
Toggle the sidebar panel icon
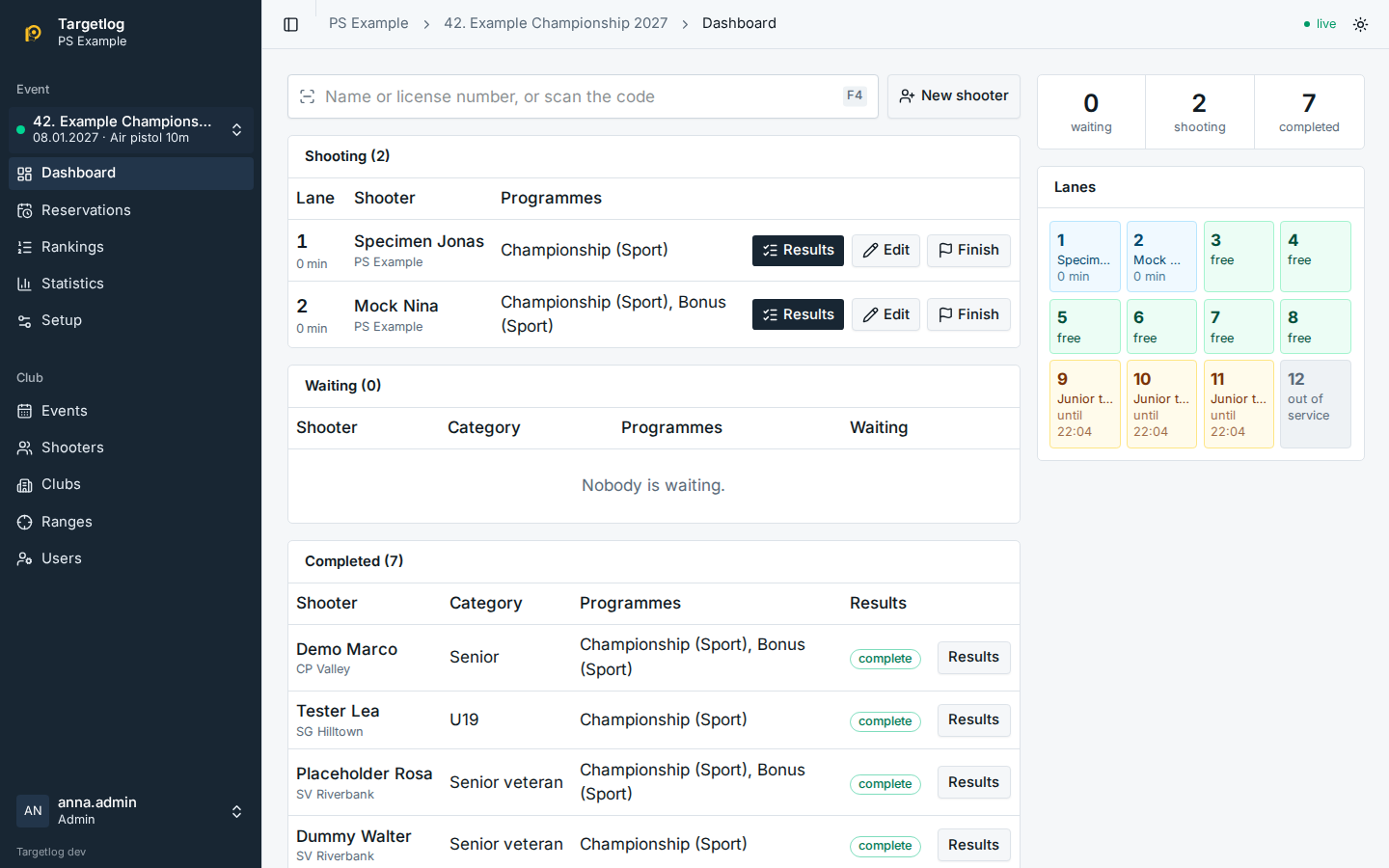pyautogui.click(x=291, y=24)
